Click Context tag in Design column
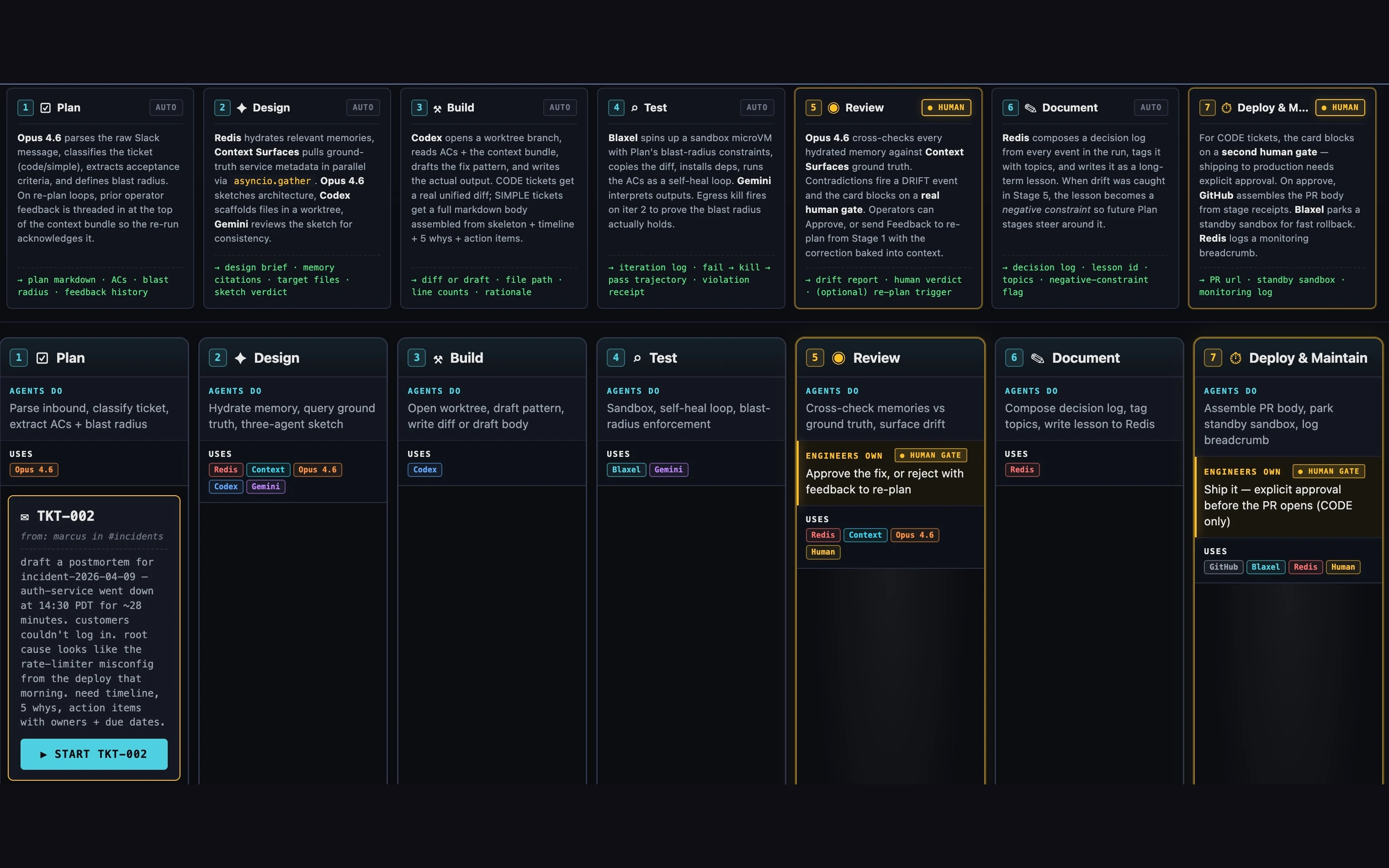This screenshot has height=868, width=1389. coord(268,470)
